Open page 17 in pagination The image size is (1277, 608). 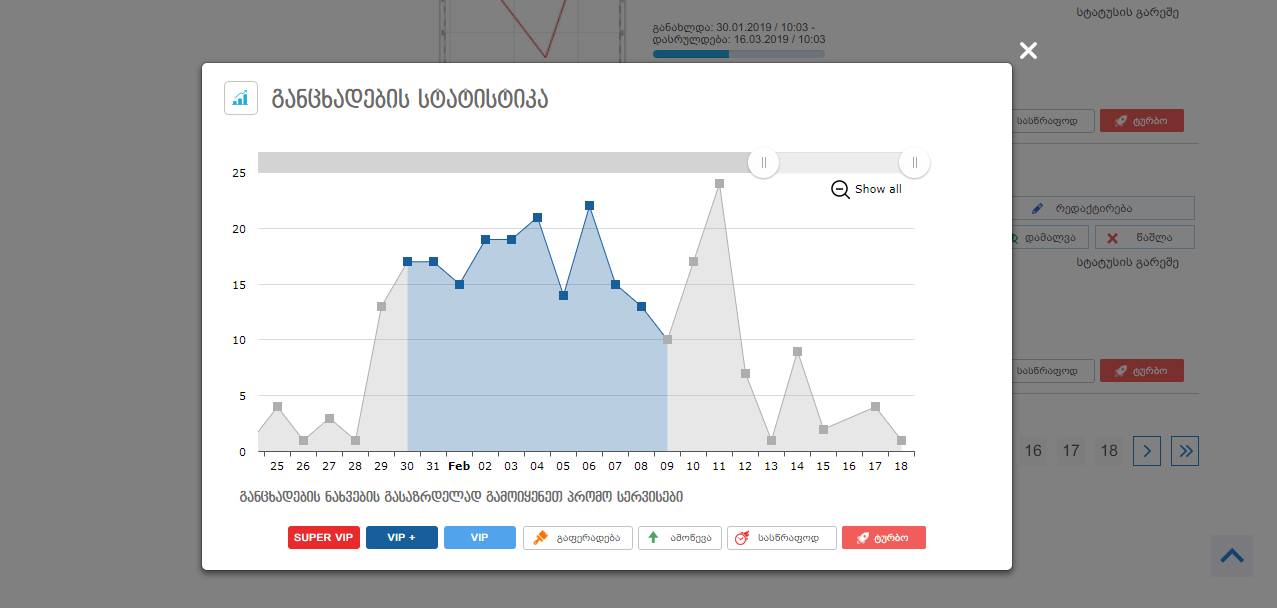click(x=1071, y=451)
